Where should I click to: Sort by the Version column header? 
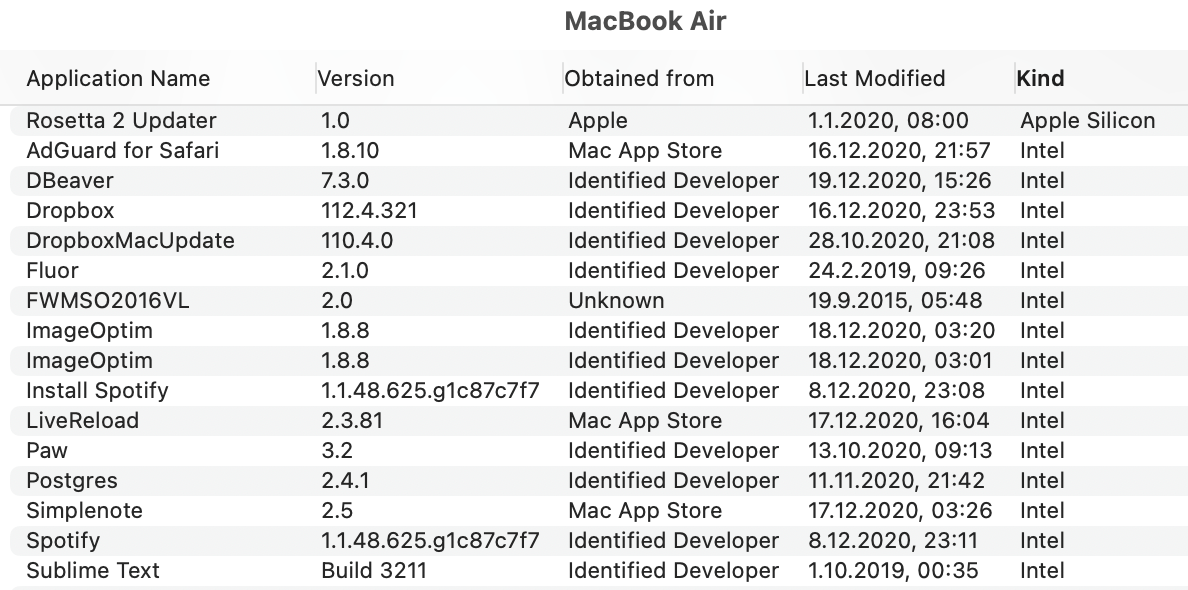[x=356, y=78]
